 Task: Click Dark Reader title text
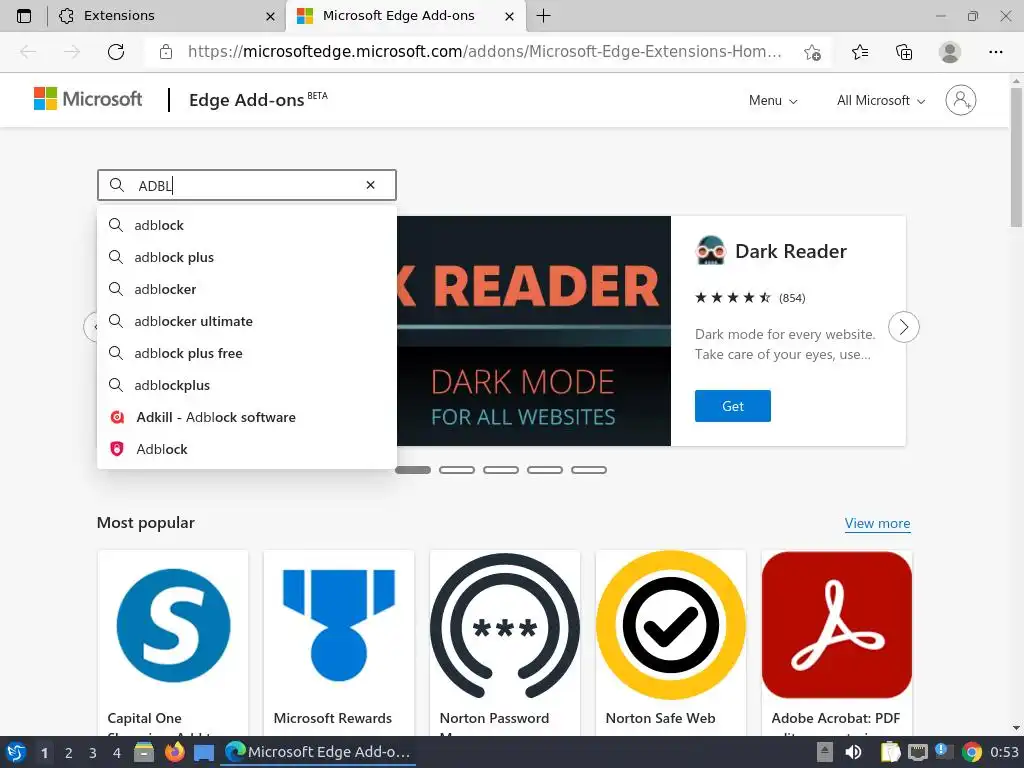click(791, 251)
